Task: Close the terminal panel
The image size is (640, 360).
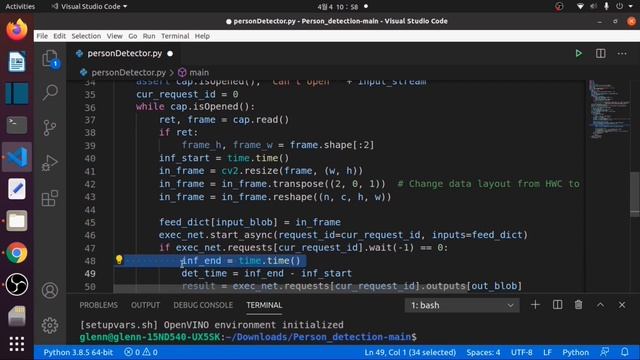Action: click(622, 305)
